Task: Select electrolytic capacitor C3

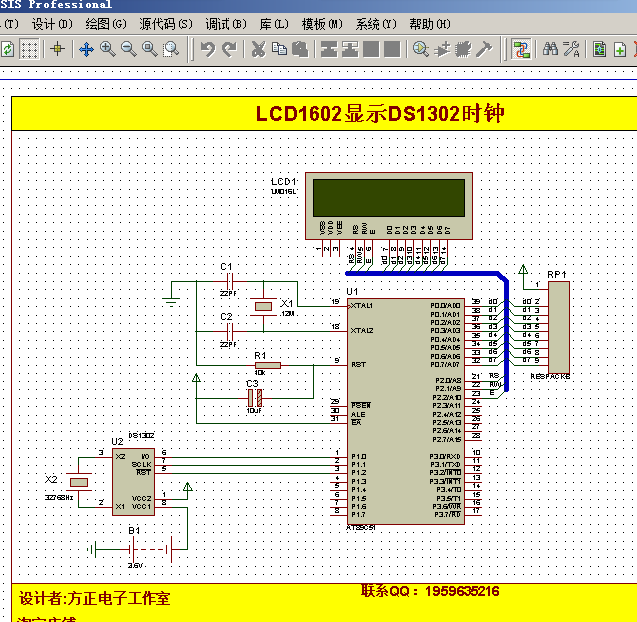Action: 255,398
